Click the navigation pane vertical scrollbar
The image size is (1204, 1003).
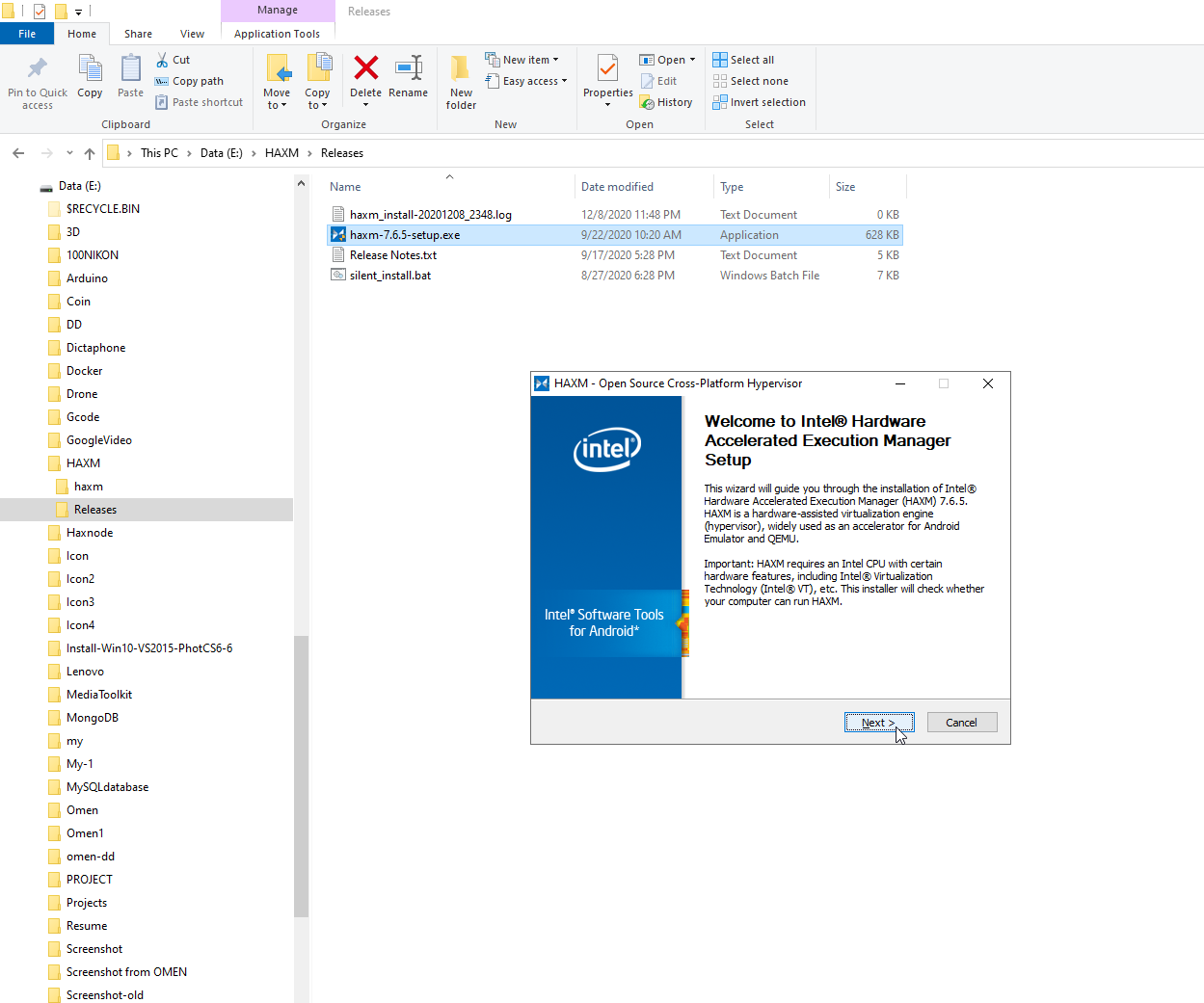301,776
